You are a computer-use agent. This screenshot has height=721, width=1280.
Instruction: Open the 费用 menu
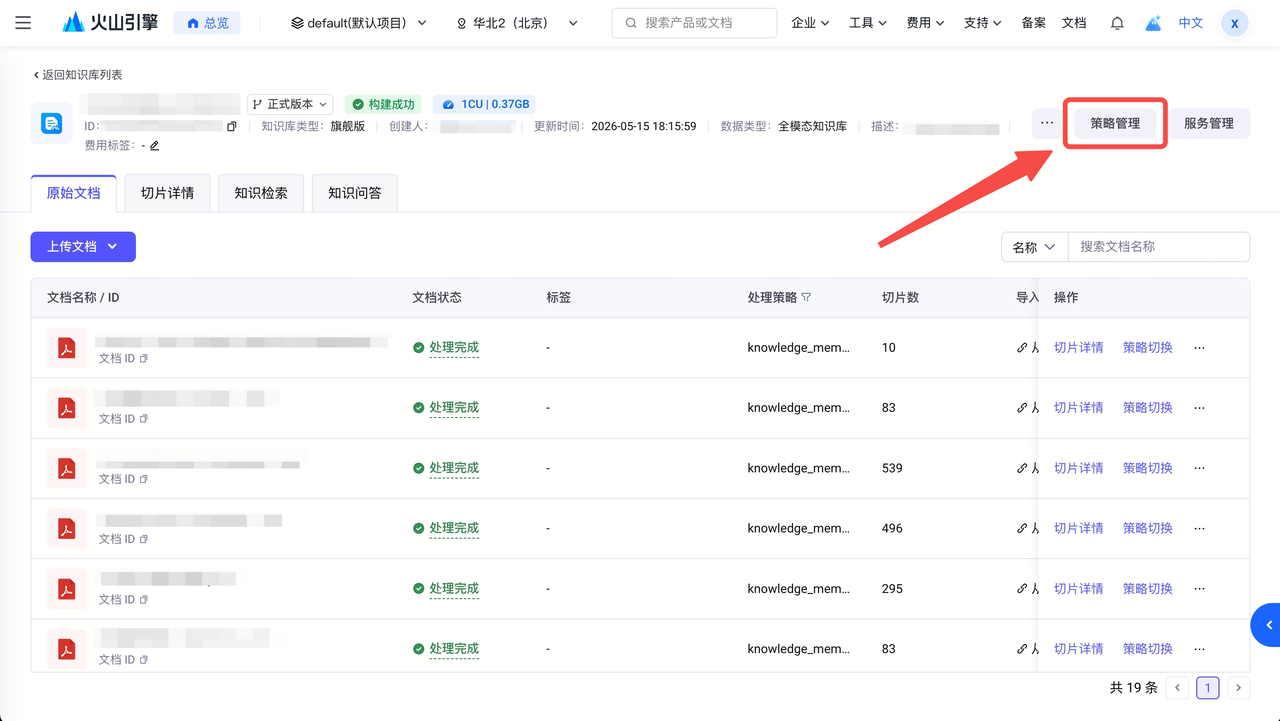click(925, 23)
